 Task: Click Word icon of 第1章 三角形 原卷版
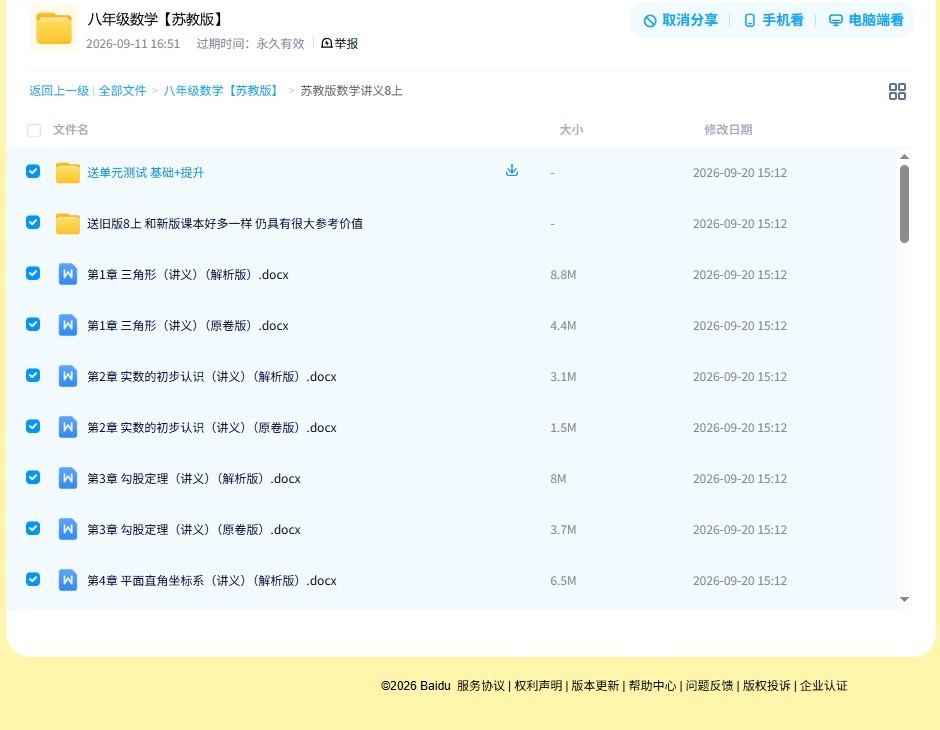(x=68, y=325)
